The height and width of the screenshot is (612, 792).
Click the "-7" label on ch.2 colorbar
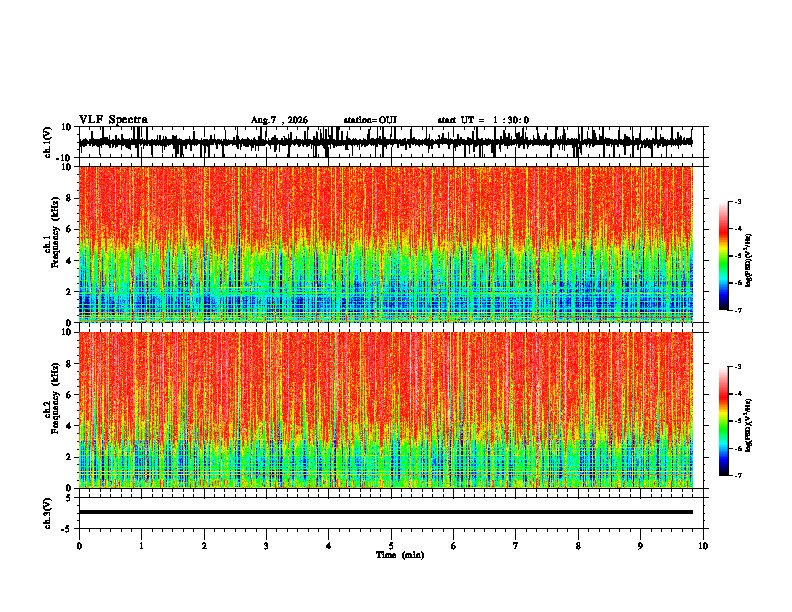point(737,475)
